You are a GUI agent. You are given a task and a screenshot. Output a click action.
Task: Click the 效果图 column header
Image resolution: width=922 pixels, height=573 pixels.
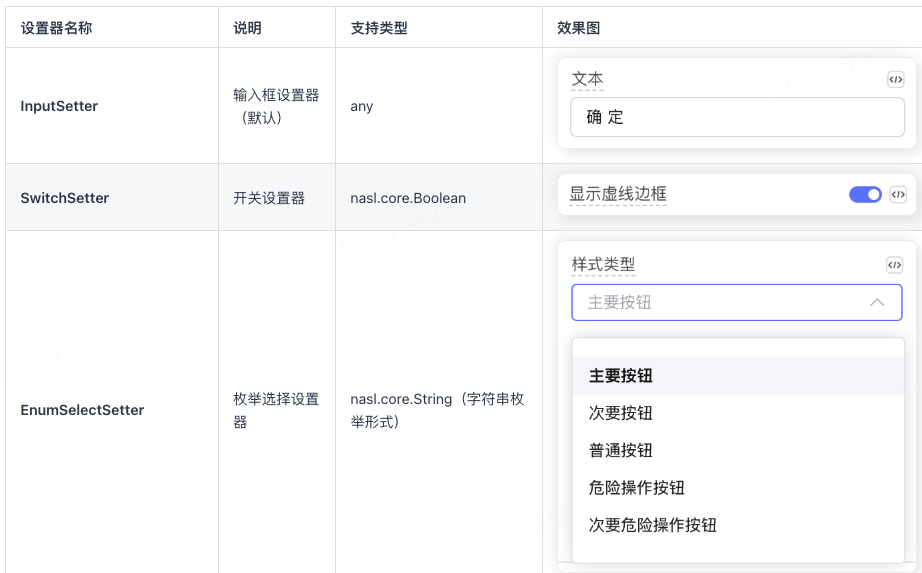point(578,28)
